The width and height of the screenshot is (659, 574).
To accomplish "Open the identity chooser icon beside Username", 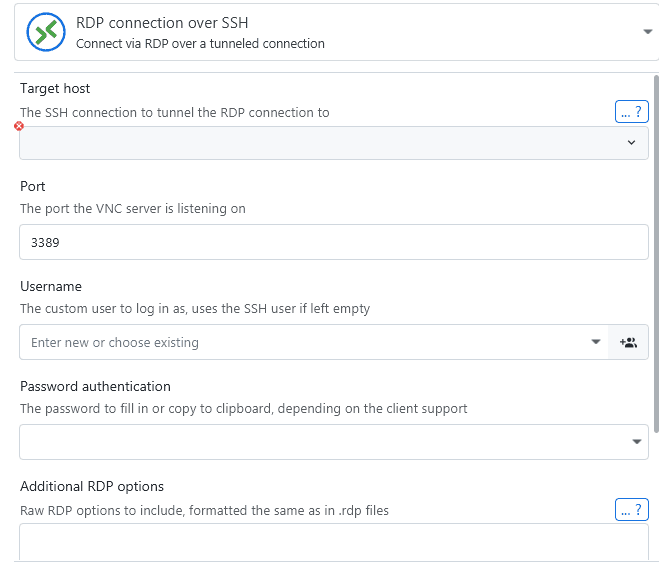I will (x=628, y=342).
